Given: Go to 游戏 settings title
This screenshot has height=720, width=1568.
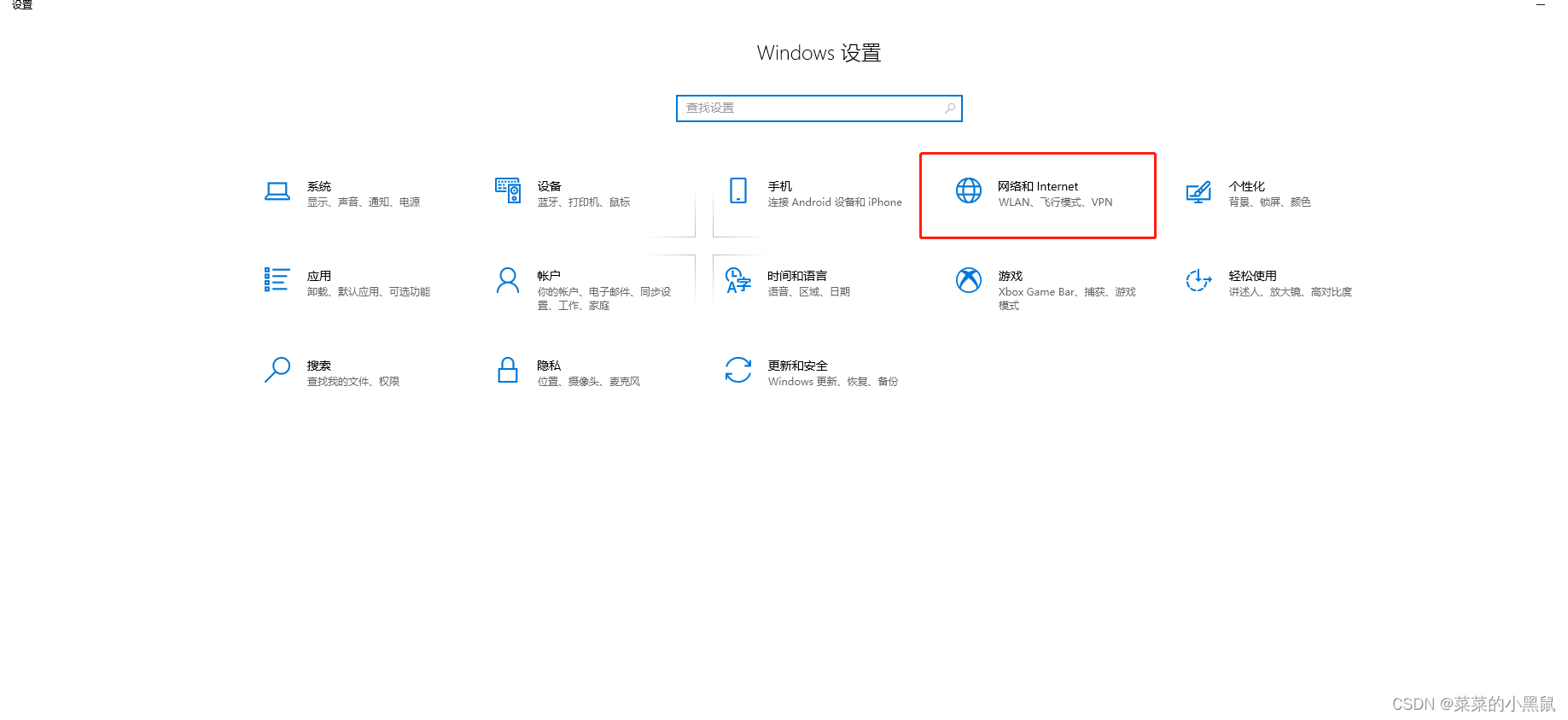Looking at the screenshot, I should click(x=1011, y=276).
